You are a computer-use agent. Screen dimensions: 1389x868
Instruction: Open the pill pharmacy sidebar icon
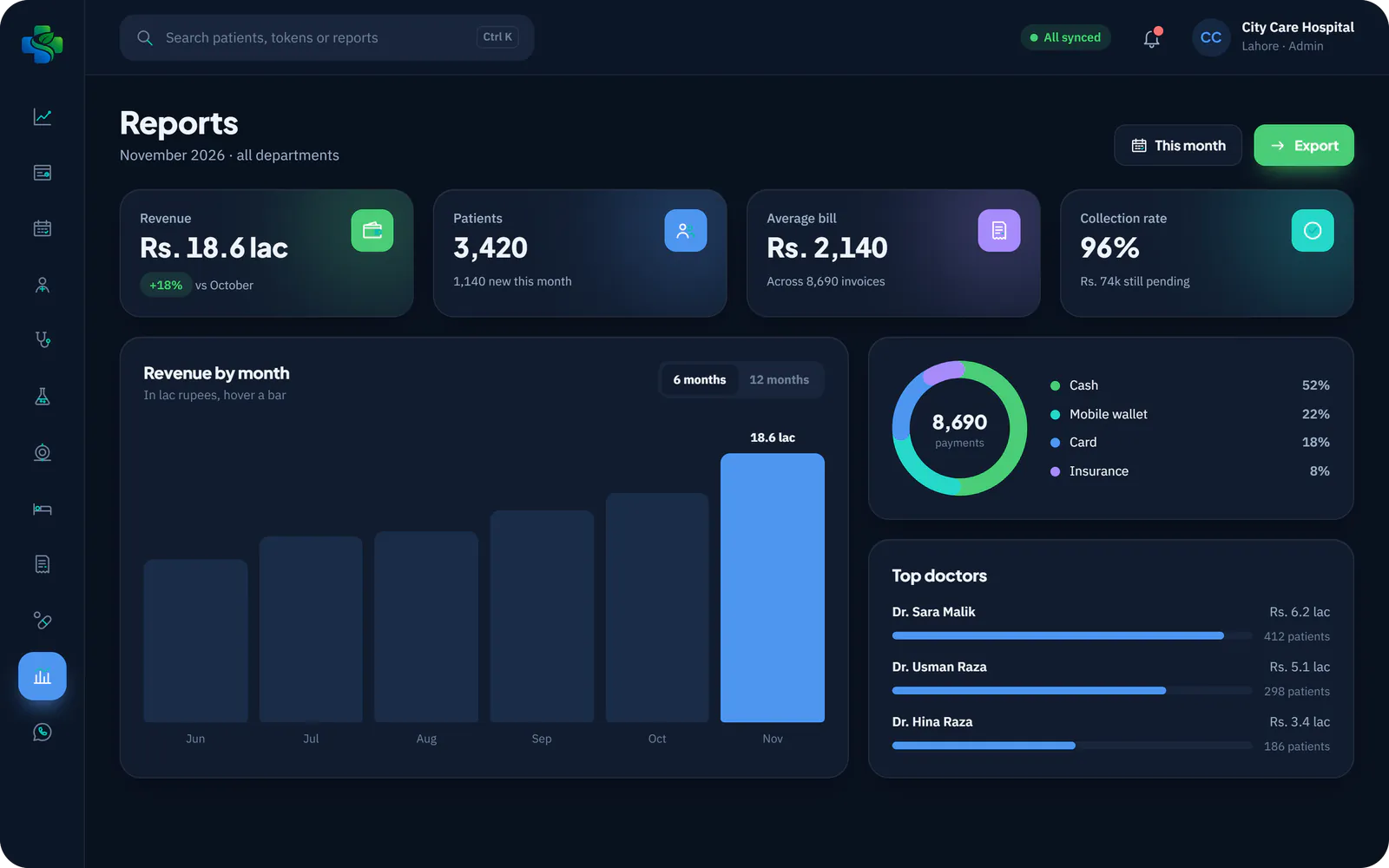[x=42, y=621]
